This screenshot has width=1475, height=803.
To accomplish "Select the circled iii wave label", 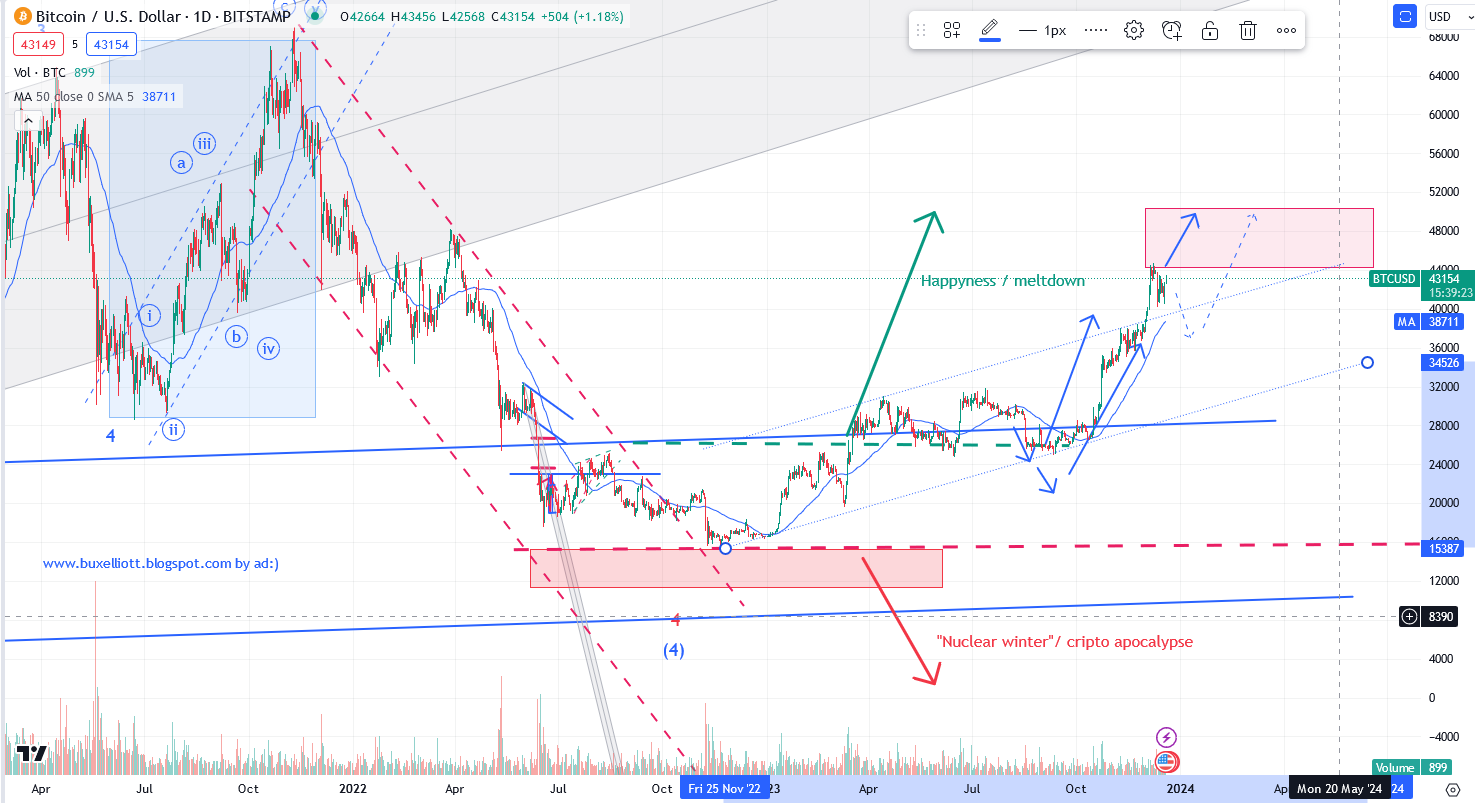I will [204, 144].
